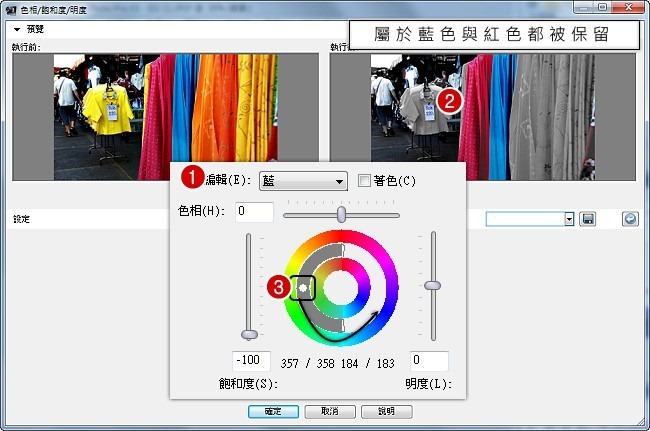Click the hue horizontal slider handle
The height and width of the screenshot is (431, 650).
[x=341, y=214]
